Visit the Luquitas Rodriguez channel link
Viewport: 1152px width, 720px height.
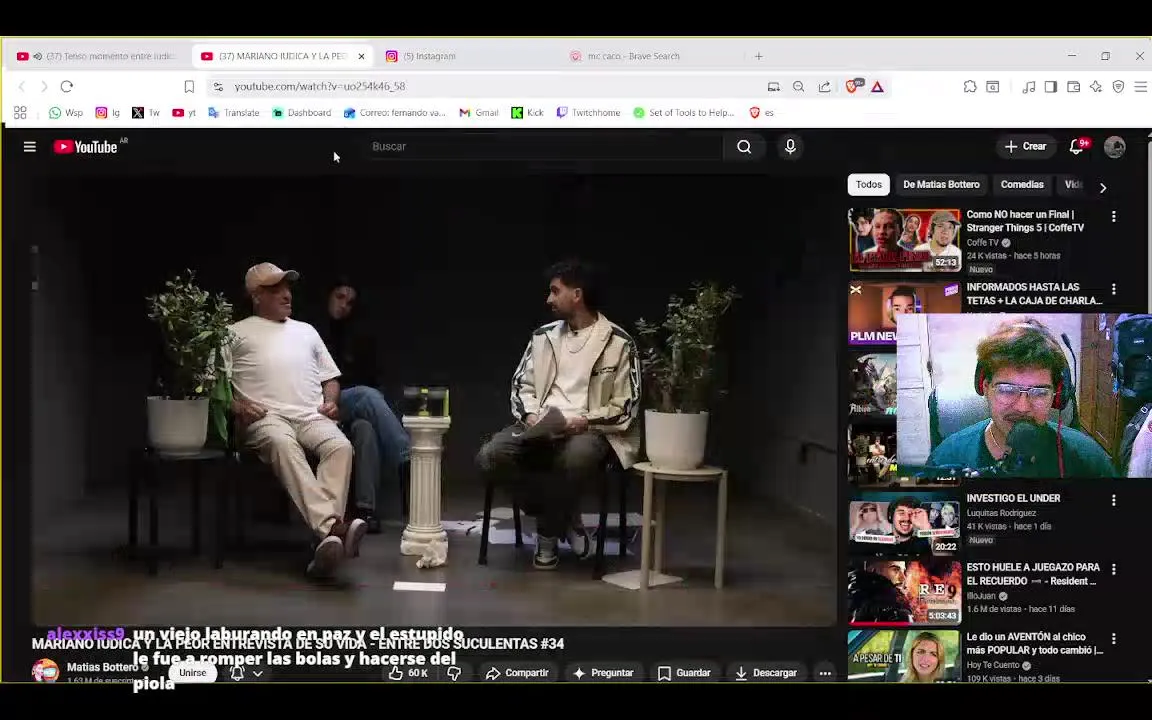(1001, 513)
